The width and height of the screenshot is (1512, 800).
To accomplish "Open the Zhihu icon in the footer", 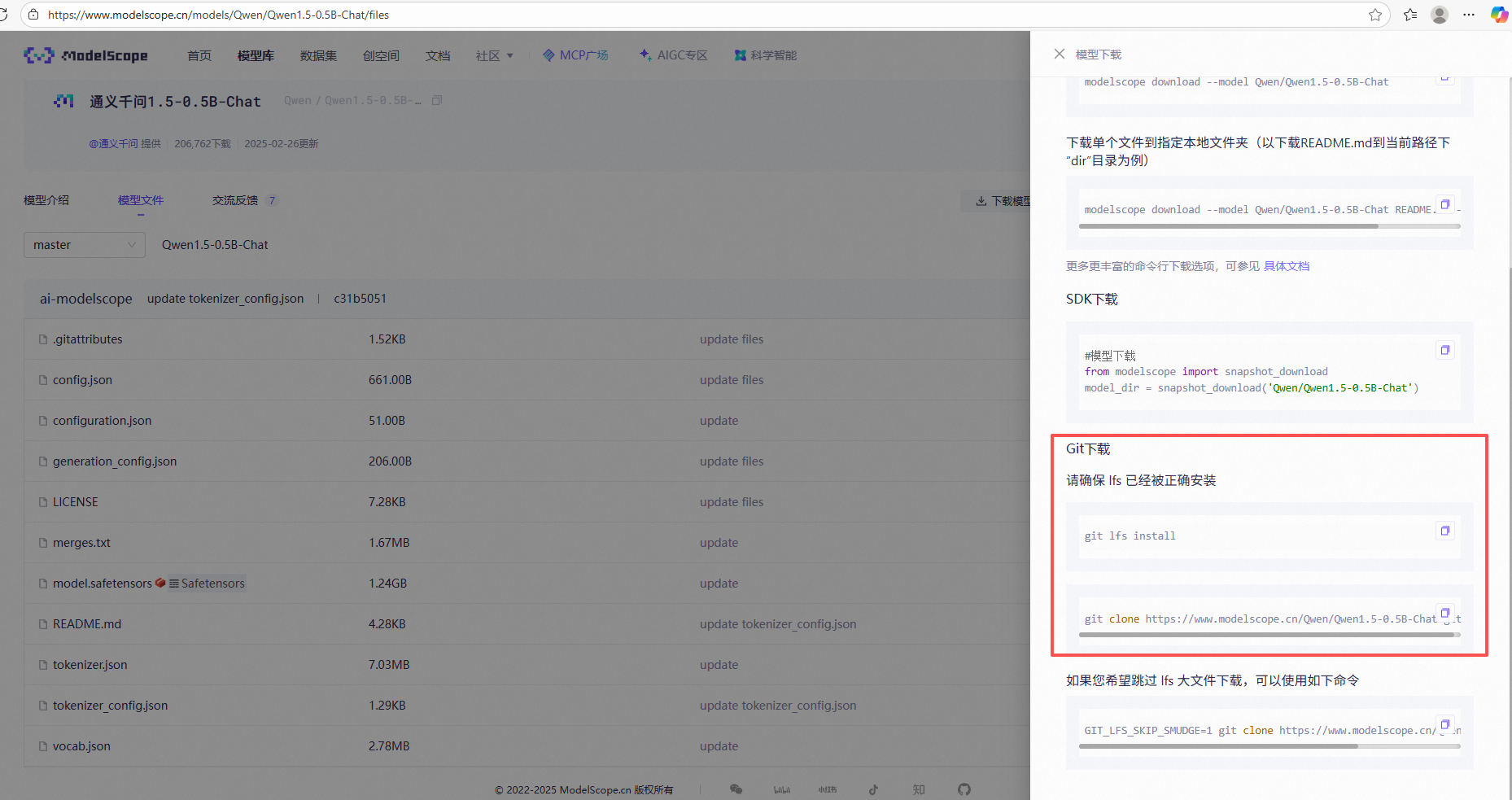I will point(919,789).
